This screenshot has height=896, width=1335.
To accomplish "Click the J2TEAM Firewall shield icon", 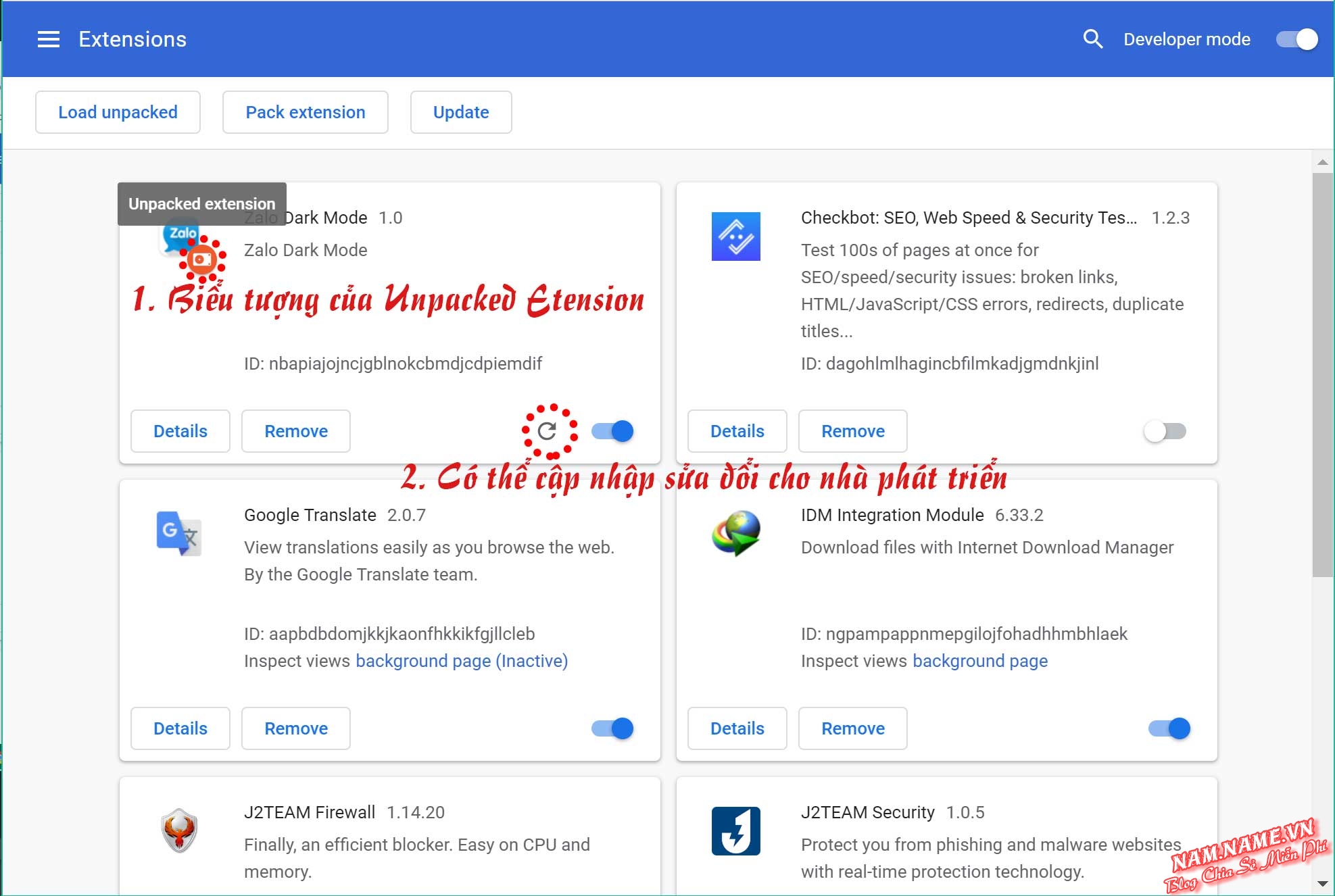I will [x=179, y=830].
